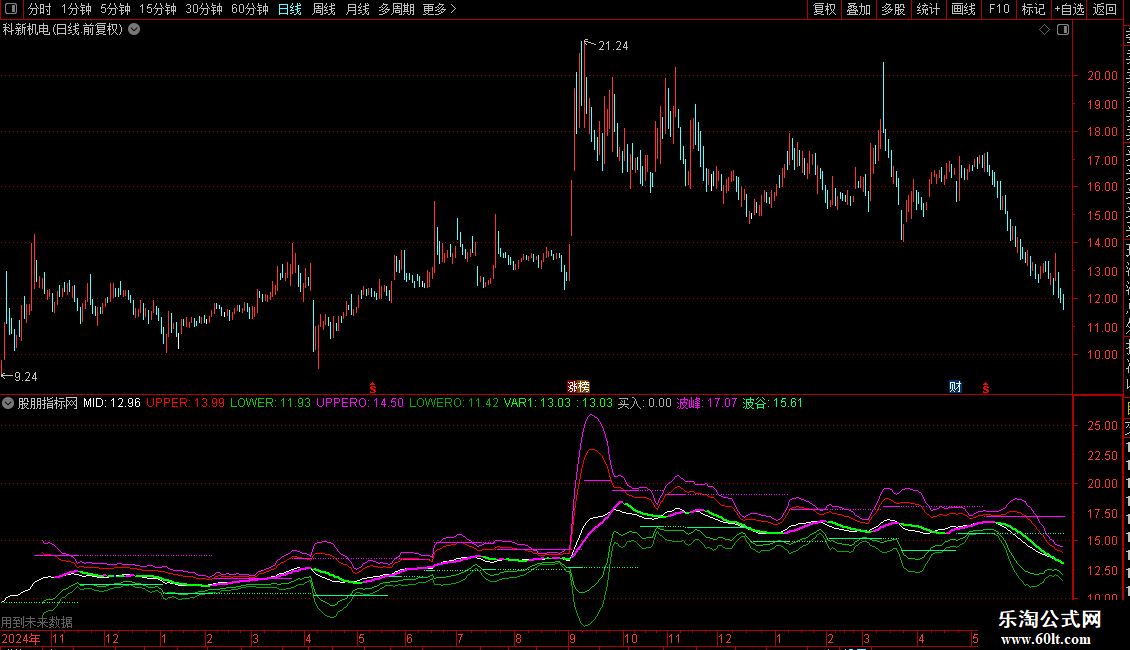Viewport: 1130px width, 650px height.
Task: Open the indicator menu beside 股朋指标网
Action: coord(8,404)
